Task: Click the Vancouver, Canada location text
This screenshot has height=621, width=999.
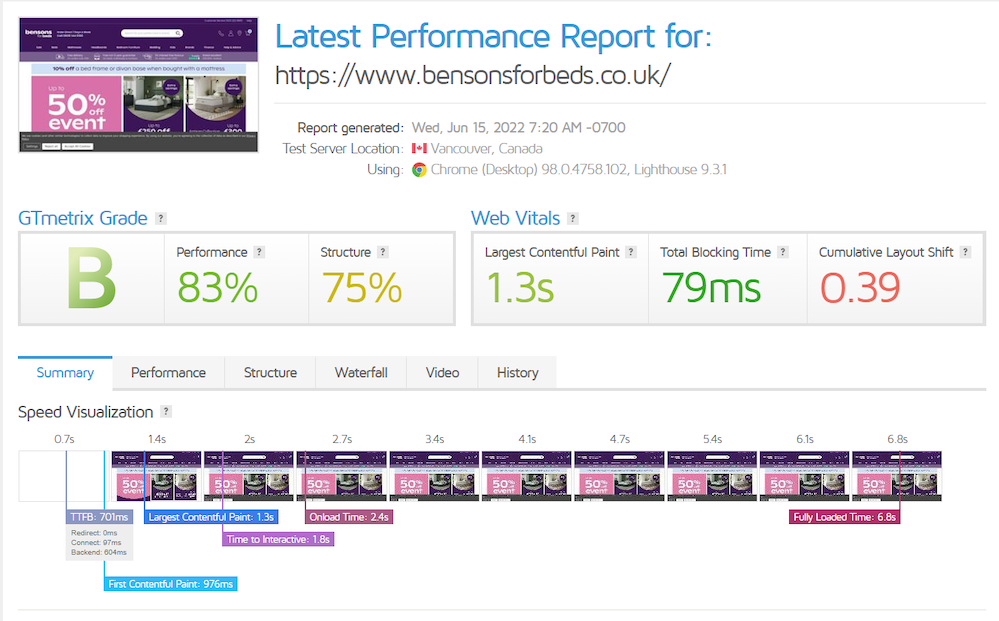Action: pyautogui.click(x=487, y=148)
